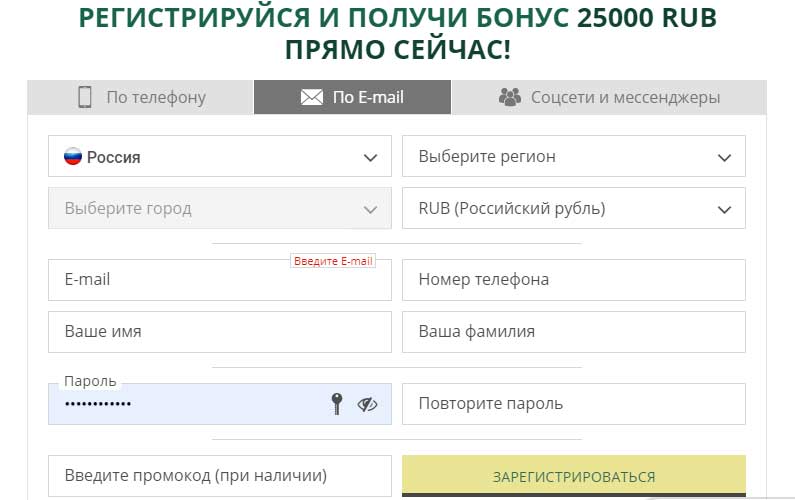Click the key icon in password field

pos(337,404)
